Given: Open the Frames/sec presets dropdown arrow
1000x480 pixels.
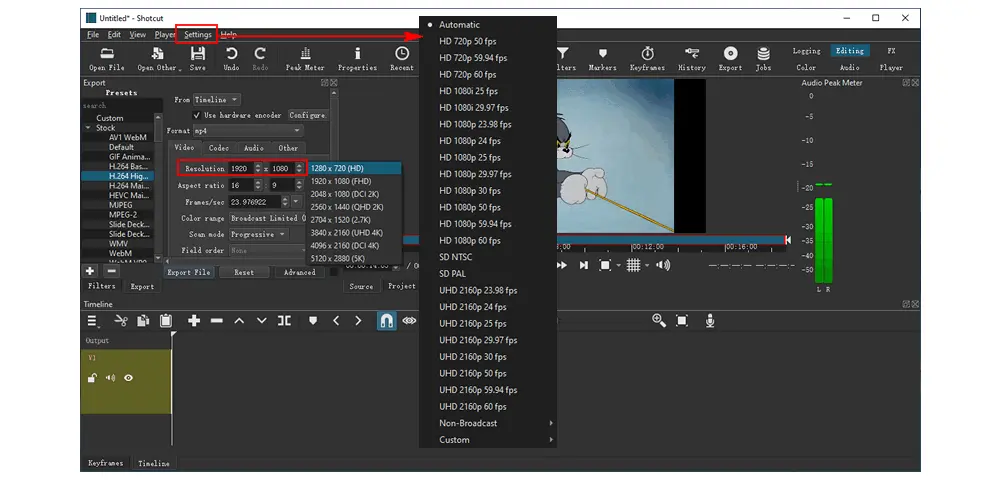Looking at the screenshot, I should (298, 202).
